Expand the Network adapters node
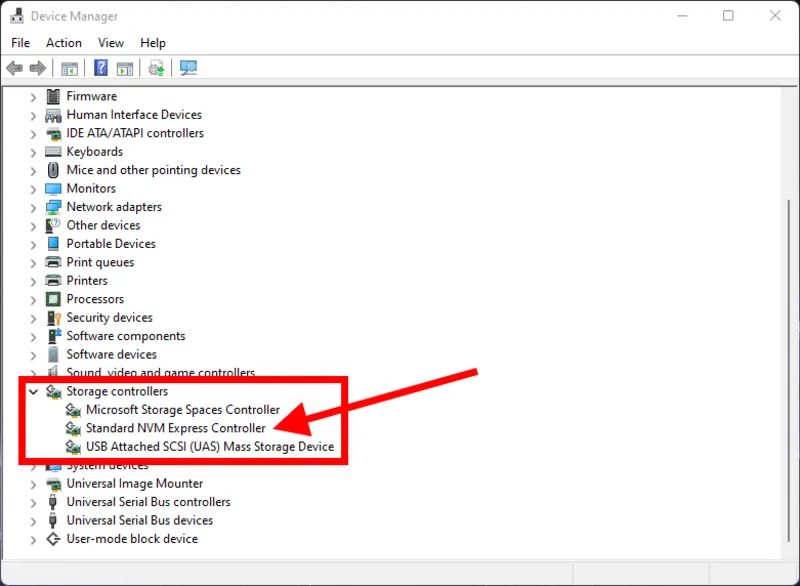The height and width of the screenshot is (586, 800). [x=33, y=208]
